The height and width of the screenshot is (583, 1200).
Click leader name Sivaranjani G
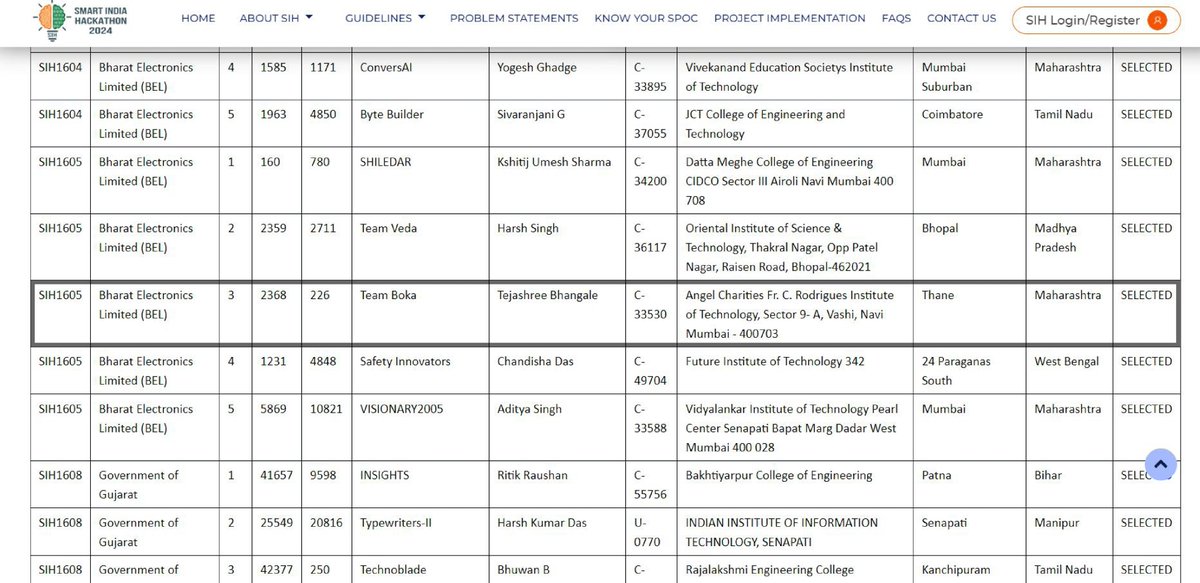531,114
